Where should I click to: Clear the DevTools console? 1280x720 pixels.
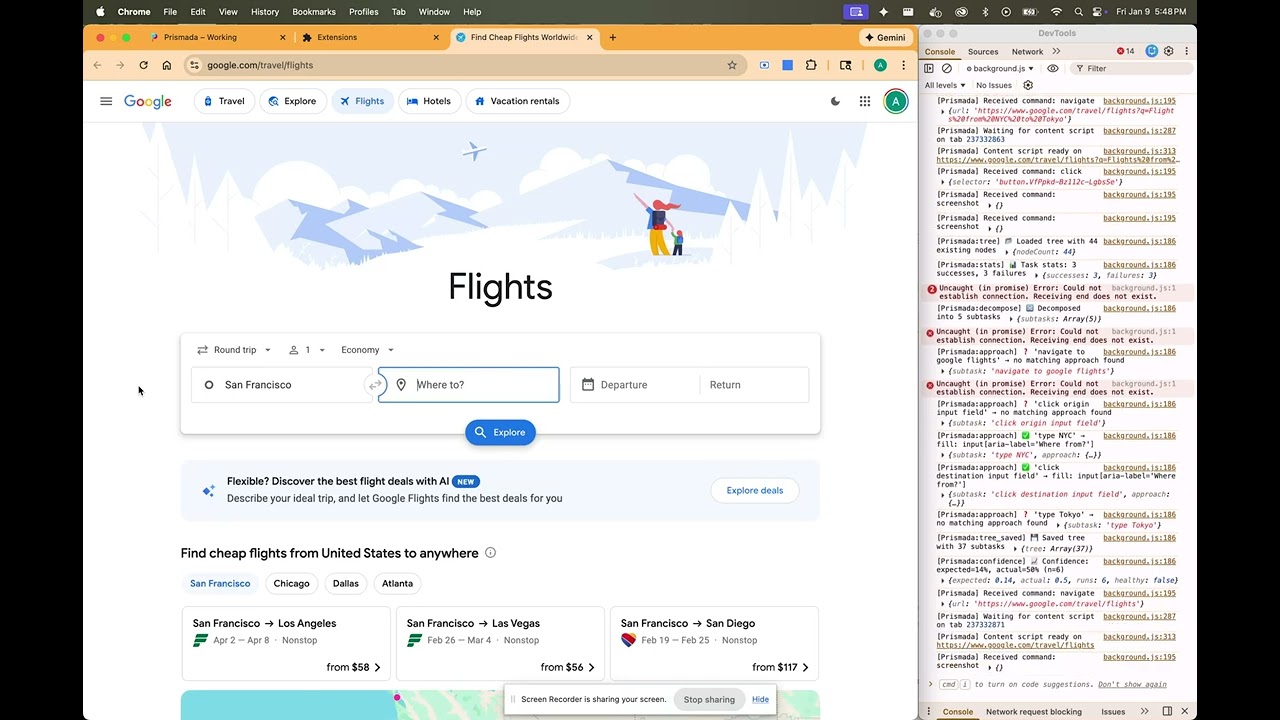(947, 68)
